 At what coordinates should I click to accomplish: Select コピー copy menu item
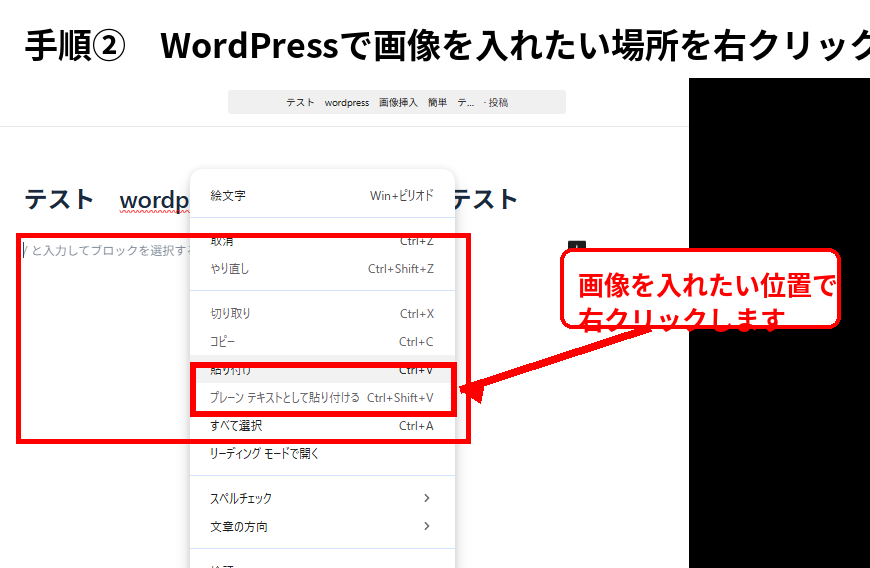322,342
